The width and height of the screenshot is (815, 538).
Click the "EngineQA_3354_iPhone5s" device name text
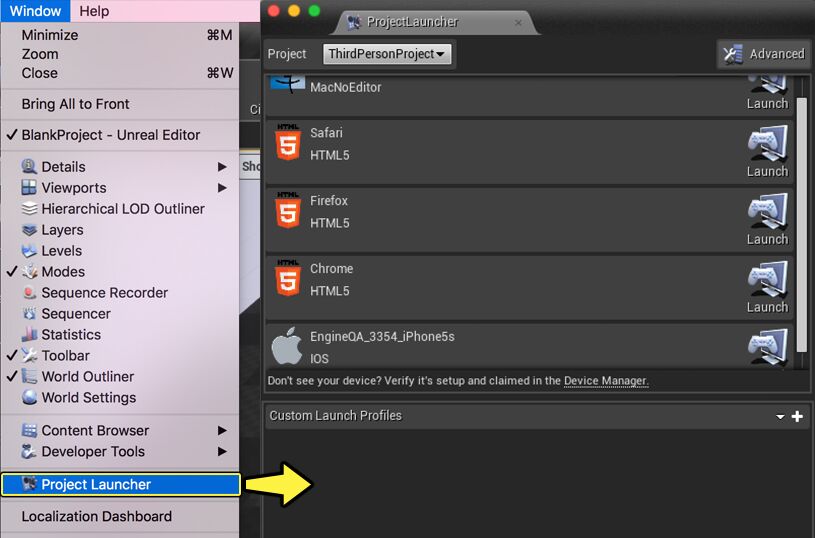point(382,336)
